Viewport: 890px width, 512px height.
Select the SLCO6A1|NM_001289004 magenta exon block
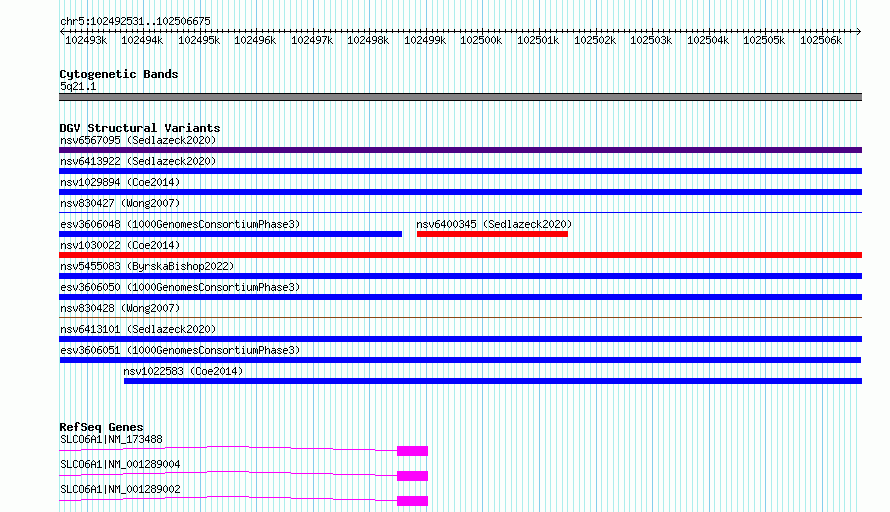coord(412,476)
